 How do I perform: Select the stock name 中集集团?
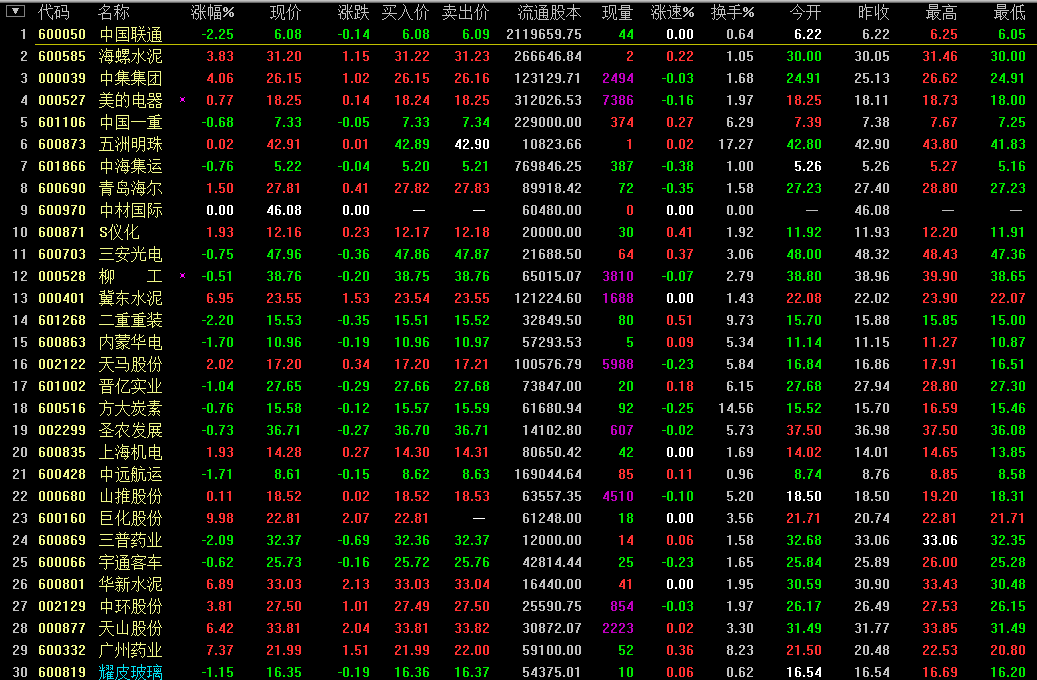click(x=130, y=78)
